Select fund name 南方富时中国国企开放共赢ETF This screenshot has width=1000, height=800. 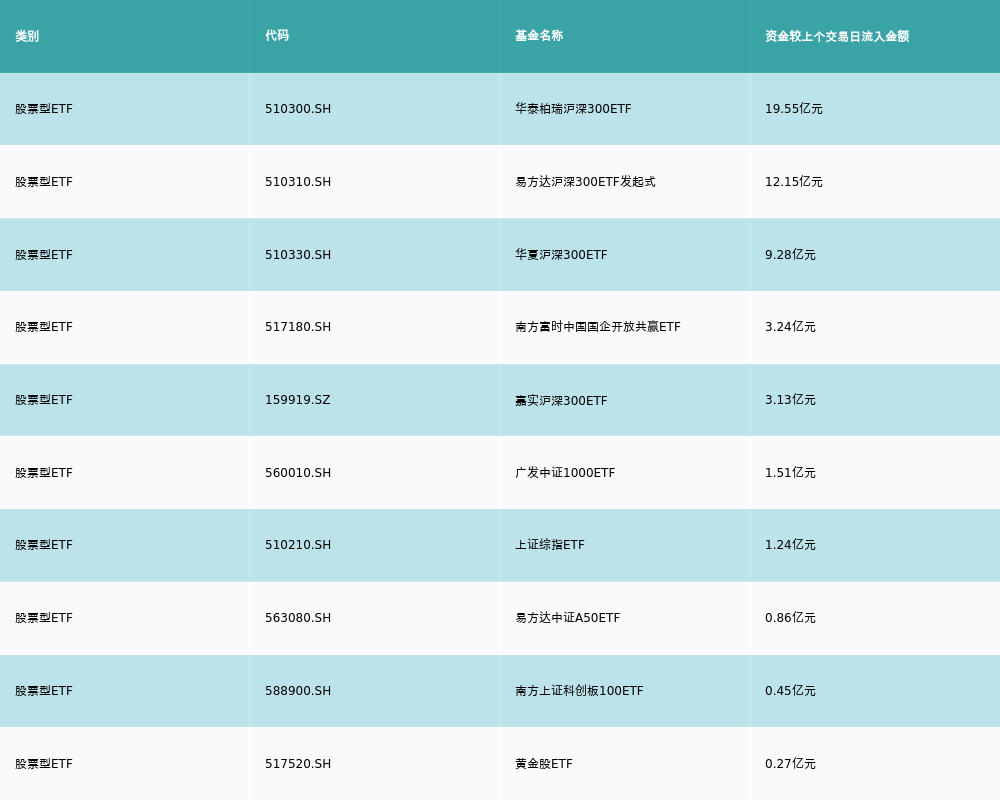598,327
